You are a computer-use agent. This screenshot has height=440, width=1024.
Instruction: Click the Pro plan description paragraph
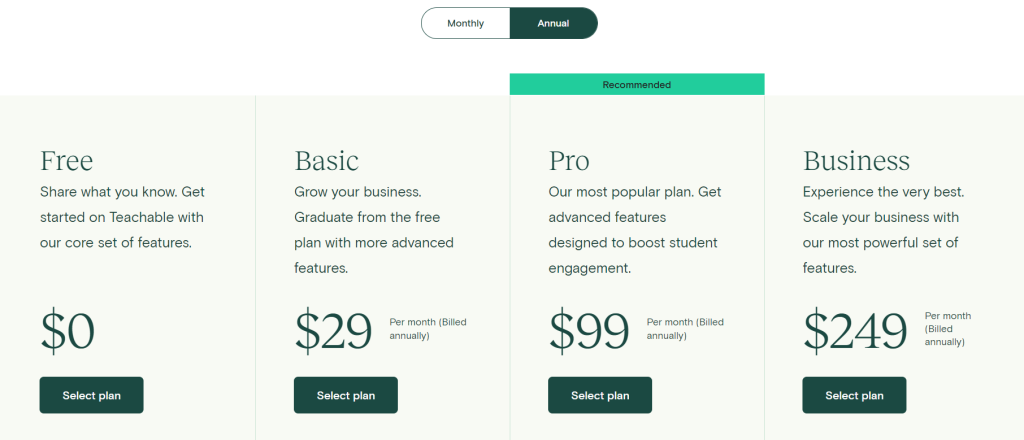tap(635, 230)
